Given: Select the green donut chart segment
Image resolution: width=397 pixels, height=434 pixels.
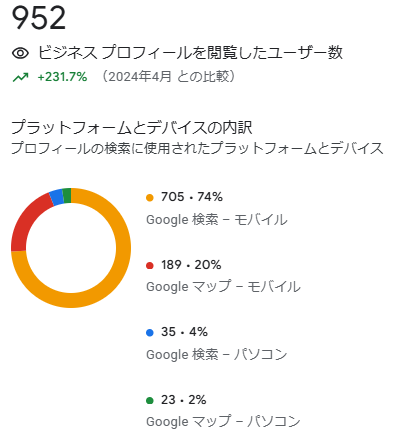Looking at the screenshot, I should pyautogui.click(x=67, y=196).
